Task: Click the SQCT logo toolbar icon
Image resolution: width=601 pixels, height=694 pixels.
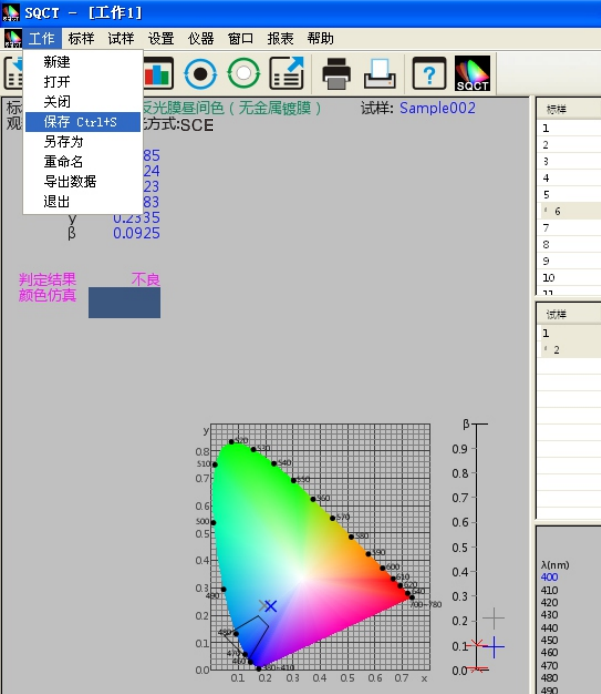Action: (472, 73)
